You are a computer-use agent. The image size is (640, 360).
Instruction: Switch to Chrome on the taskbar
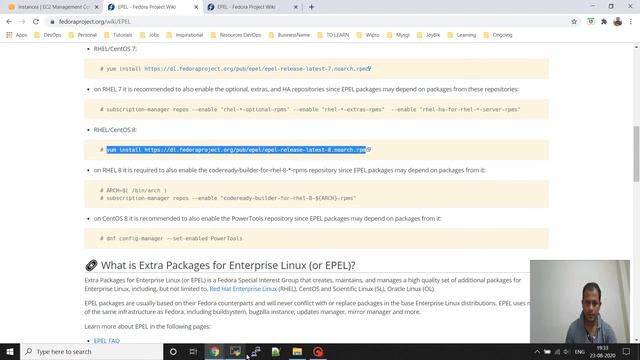215,351
